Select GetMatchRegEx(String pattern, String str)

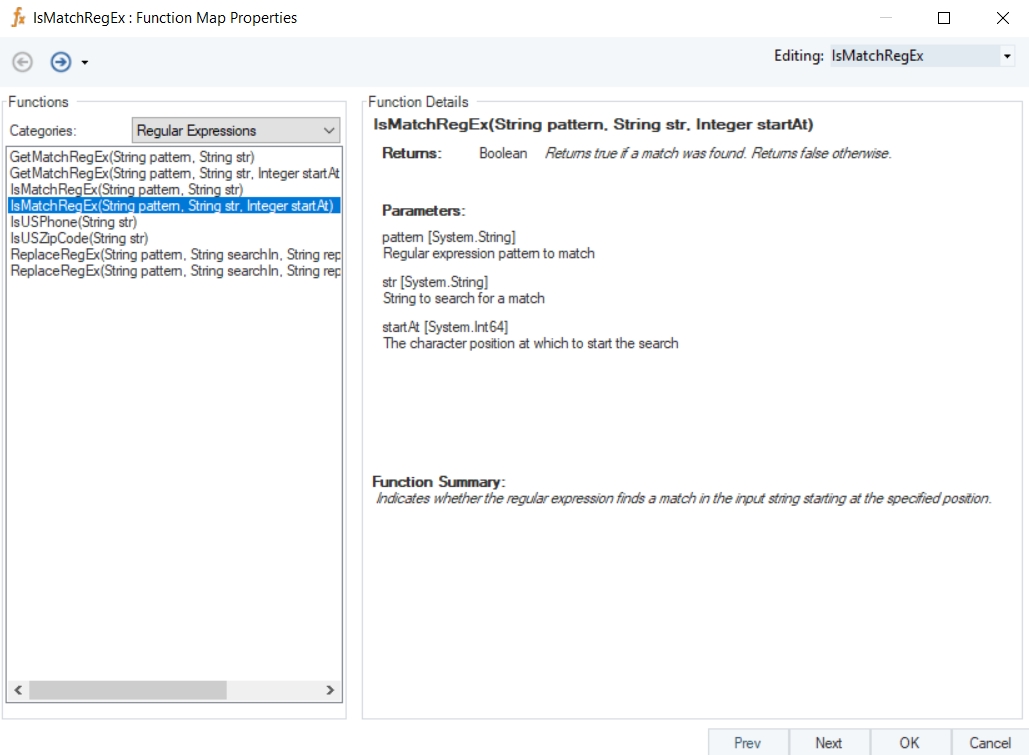pos(132,157)
